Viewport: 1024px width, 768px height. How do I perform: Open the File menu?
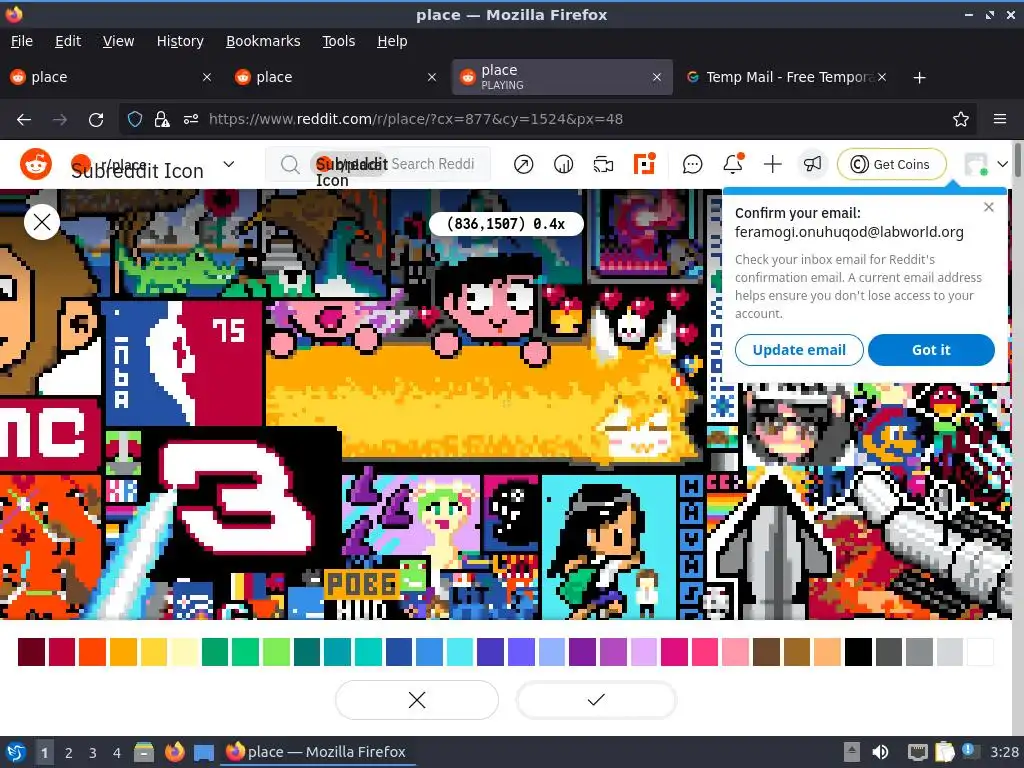click(22, 41)
